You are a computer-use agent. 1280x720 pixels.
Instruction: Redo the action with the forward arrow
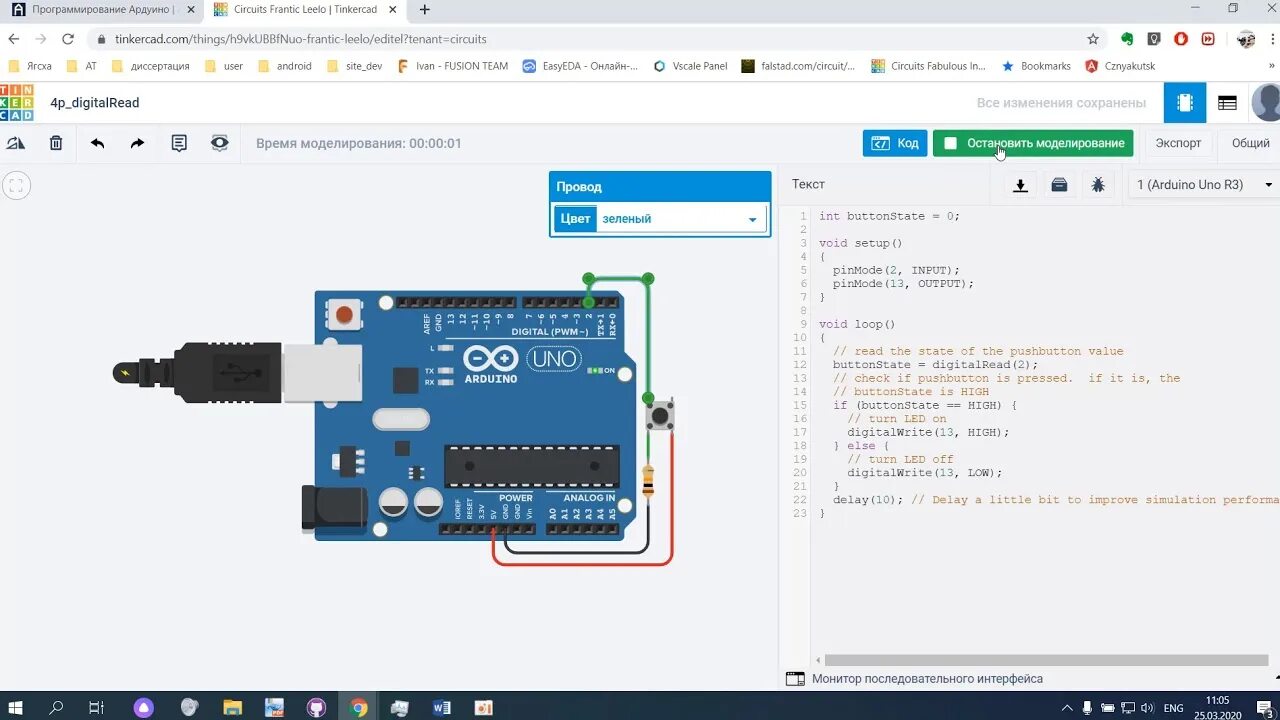tap(138, 143)
